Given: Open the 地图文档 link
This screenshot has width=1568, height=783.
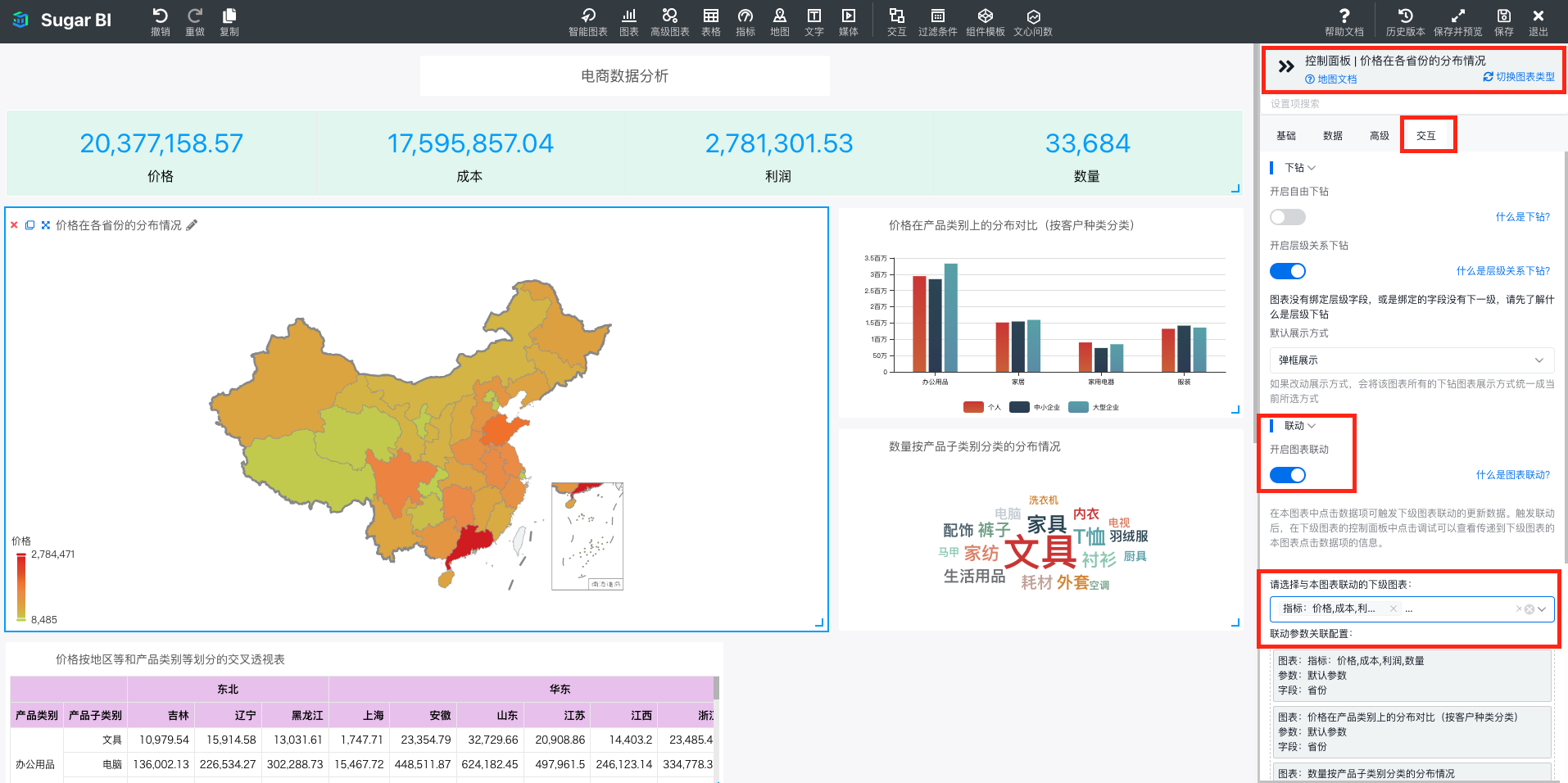Looking at the screenshot, I should click(x=1331, y=79).
